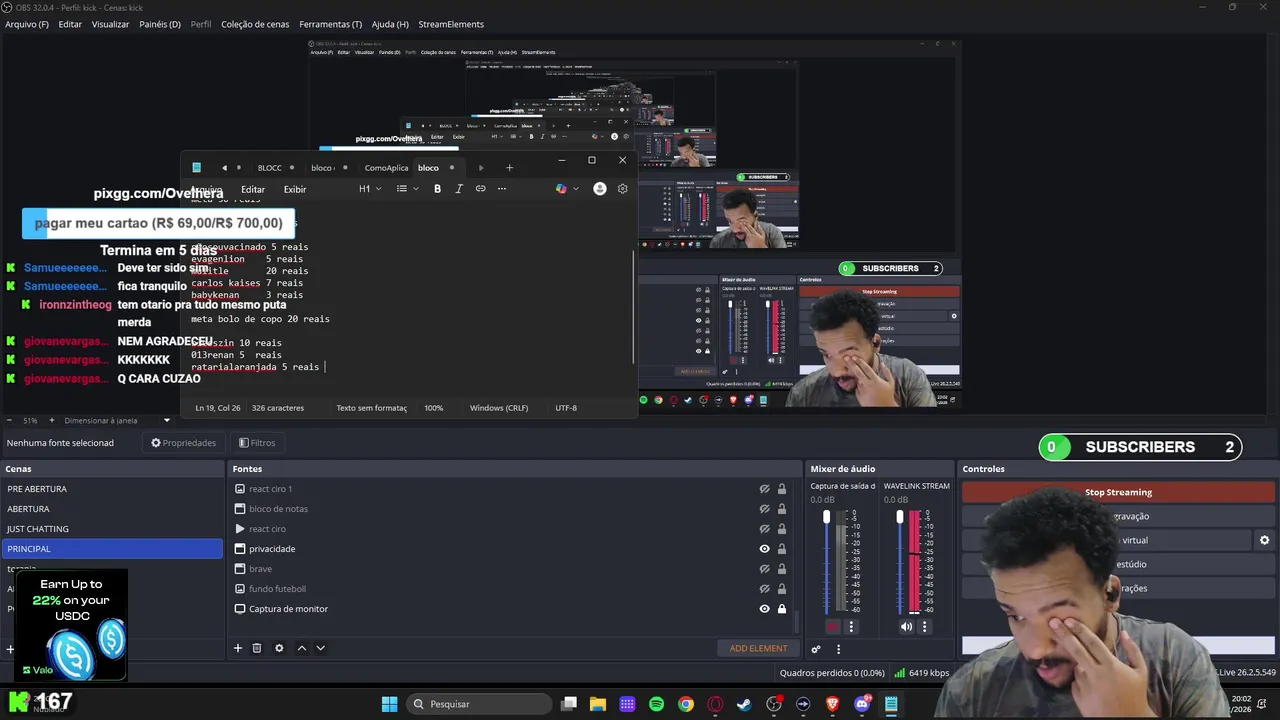Insert link using Notepad link icon

pyautogui.click(x=480, y=189)
